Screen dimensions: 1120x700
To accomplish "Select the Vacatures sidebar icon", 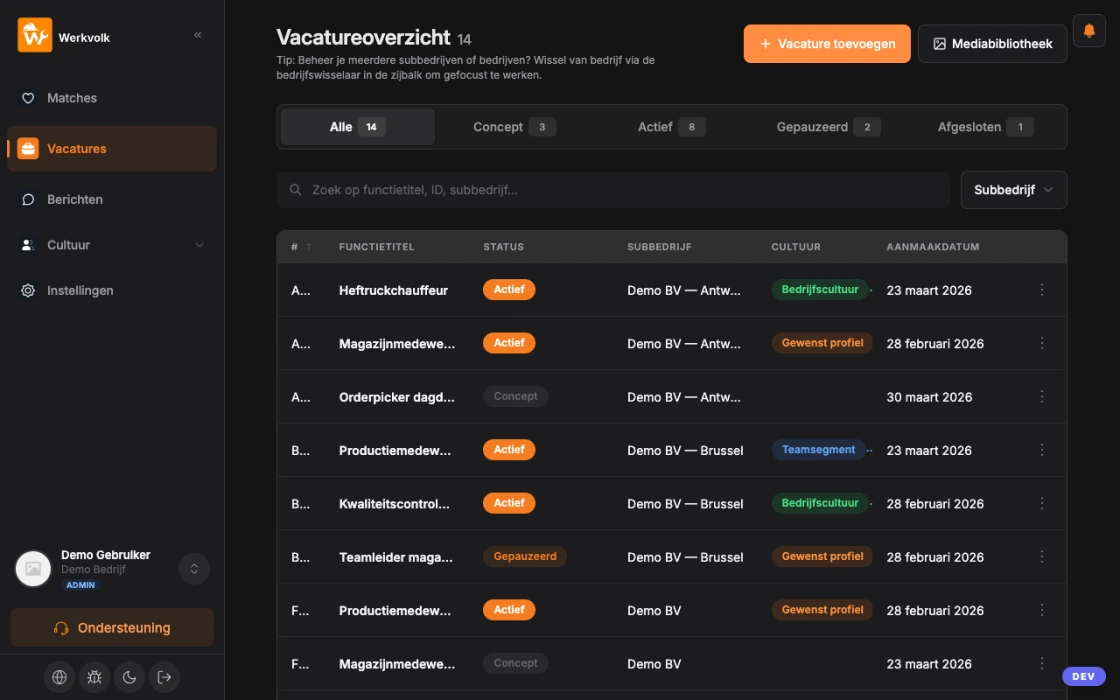I will coord(33,148).
